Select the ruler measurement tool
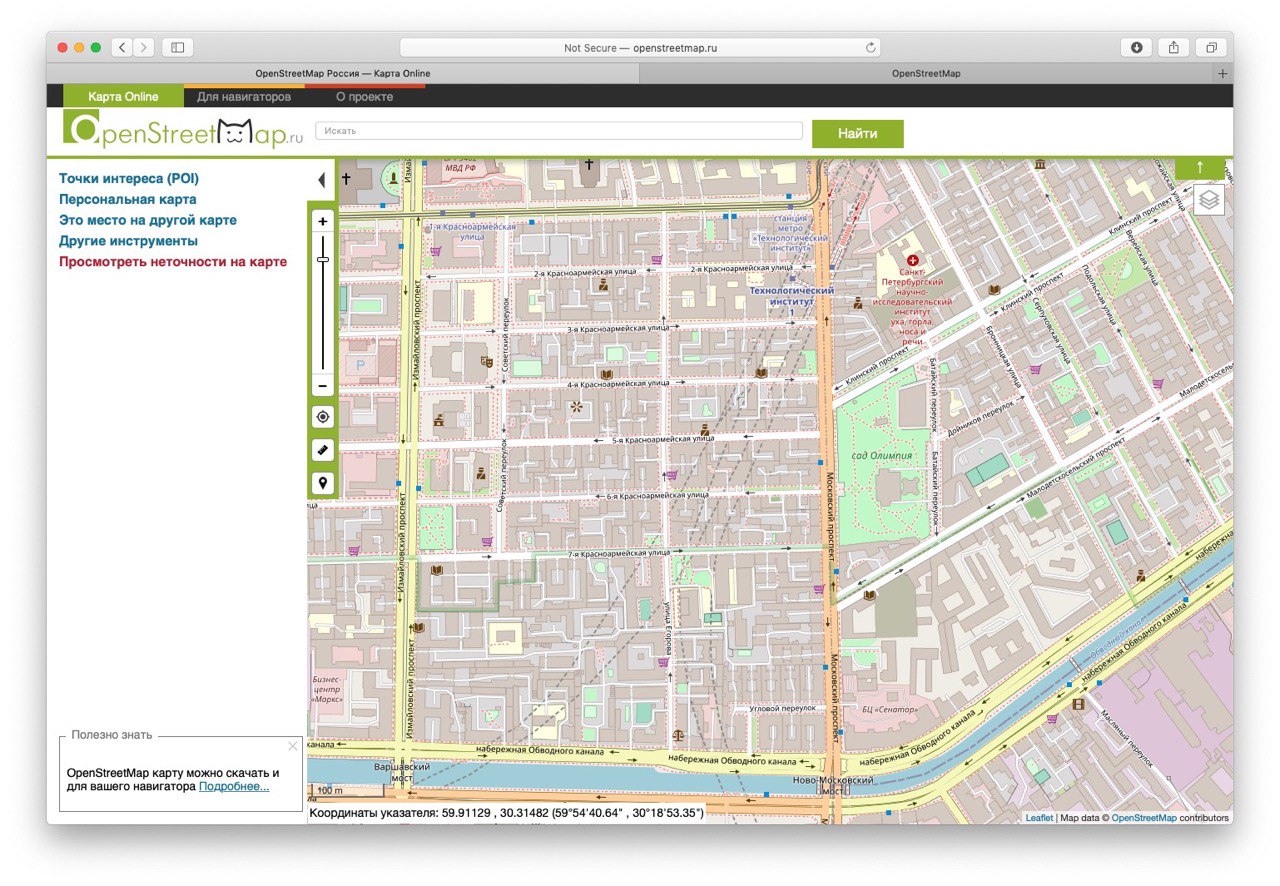 point(322,450)
